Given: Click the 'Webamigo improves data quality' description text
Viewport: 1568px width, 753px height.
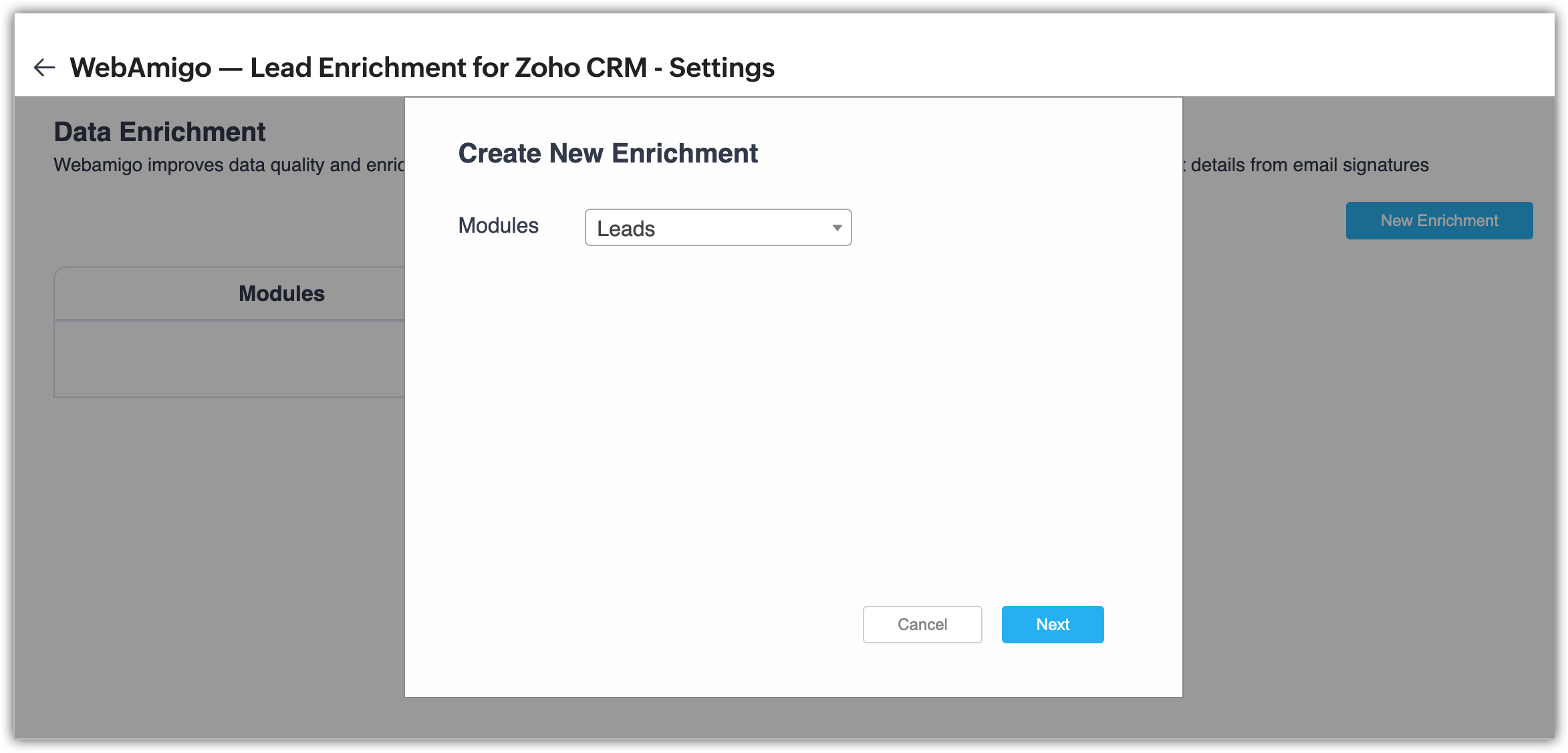Looking at the screenshot, I should tap(229, 165).
